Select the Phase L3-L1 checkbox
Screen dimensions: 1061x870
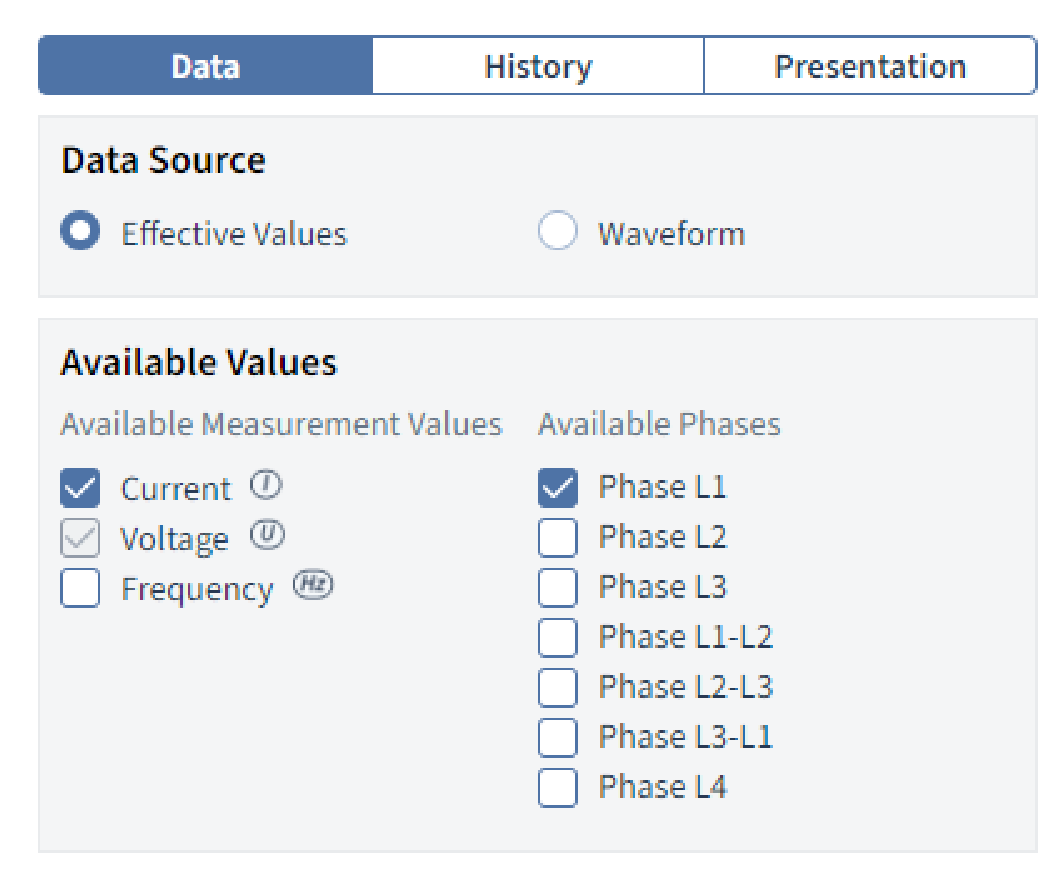click(558, 737)
